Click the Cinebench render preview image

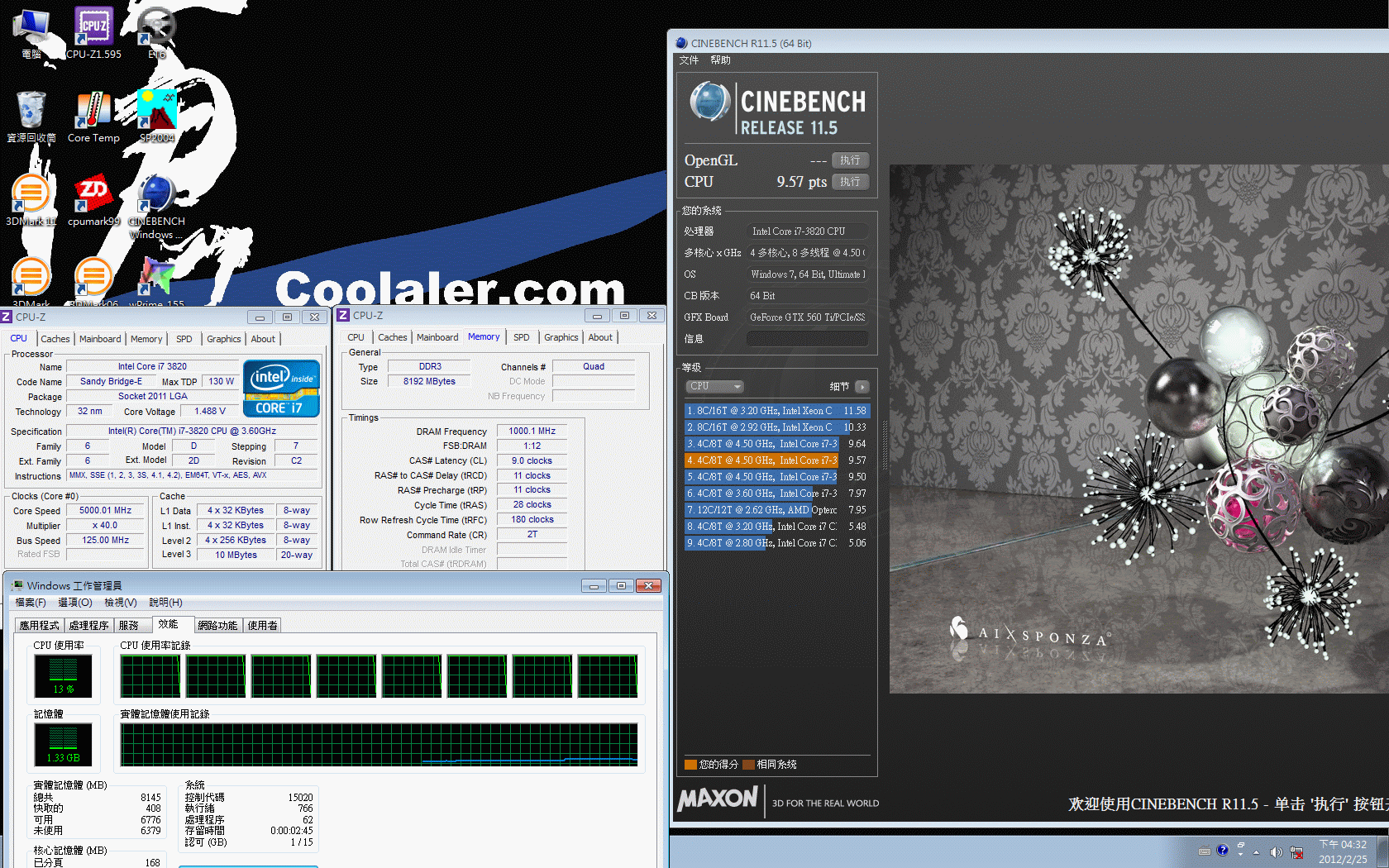tap(1139, 428)
